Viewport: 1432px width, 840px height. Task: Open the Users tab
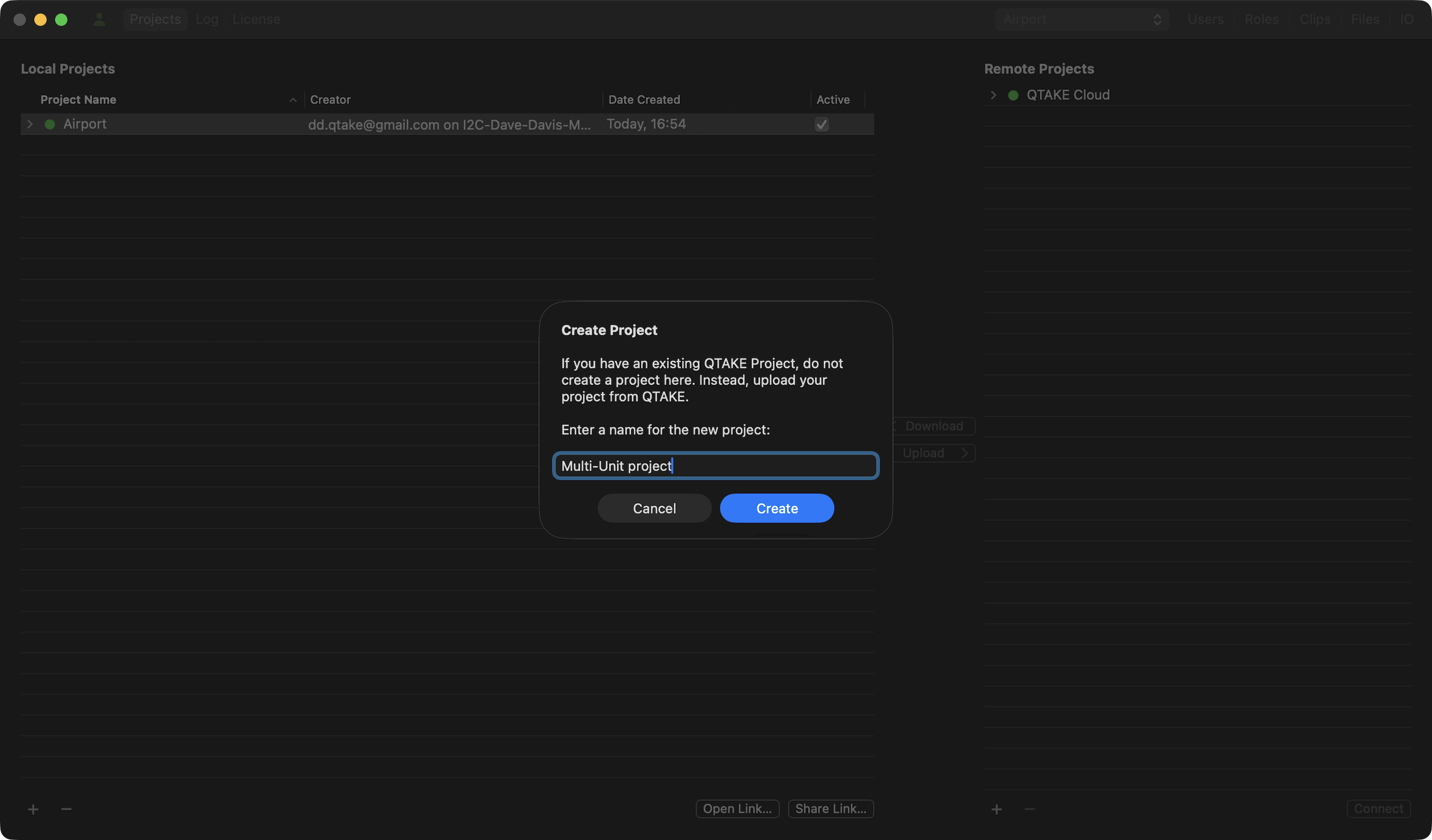1205,19
